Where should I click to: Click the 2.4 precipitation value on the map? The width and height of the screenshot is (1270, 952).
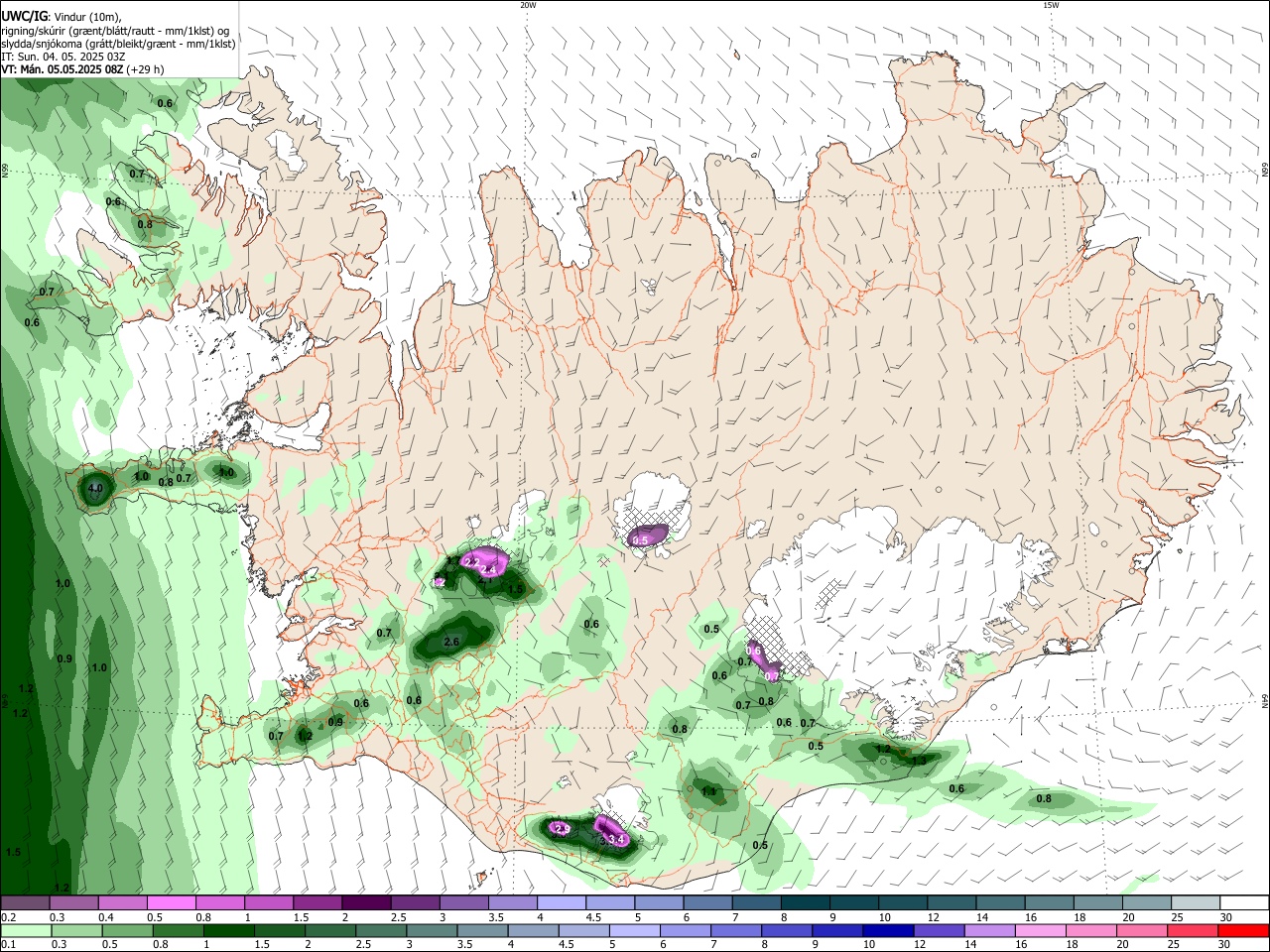point(487,570)
